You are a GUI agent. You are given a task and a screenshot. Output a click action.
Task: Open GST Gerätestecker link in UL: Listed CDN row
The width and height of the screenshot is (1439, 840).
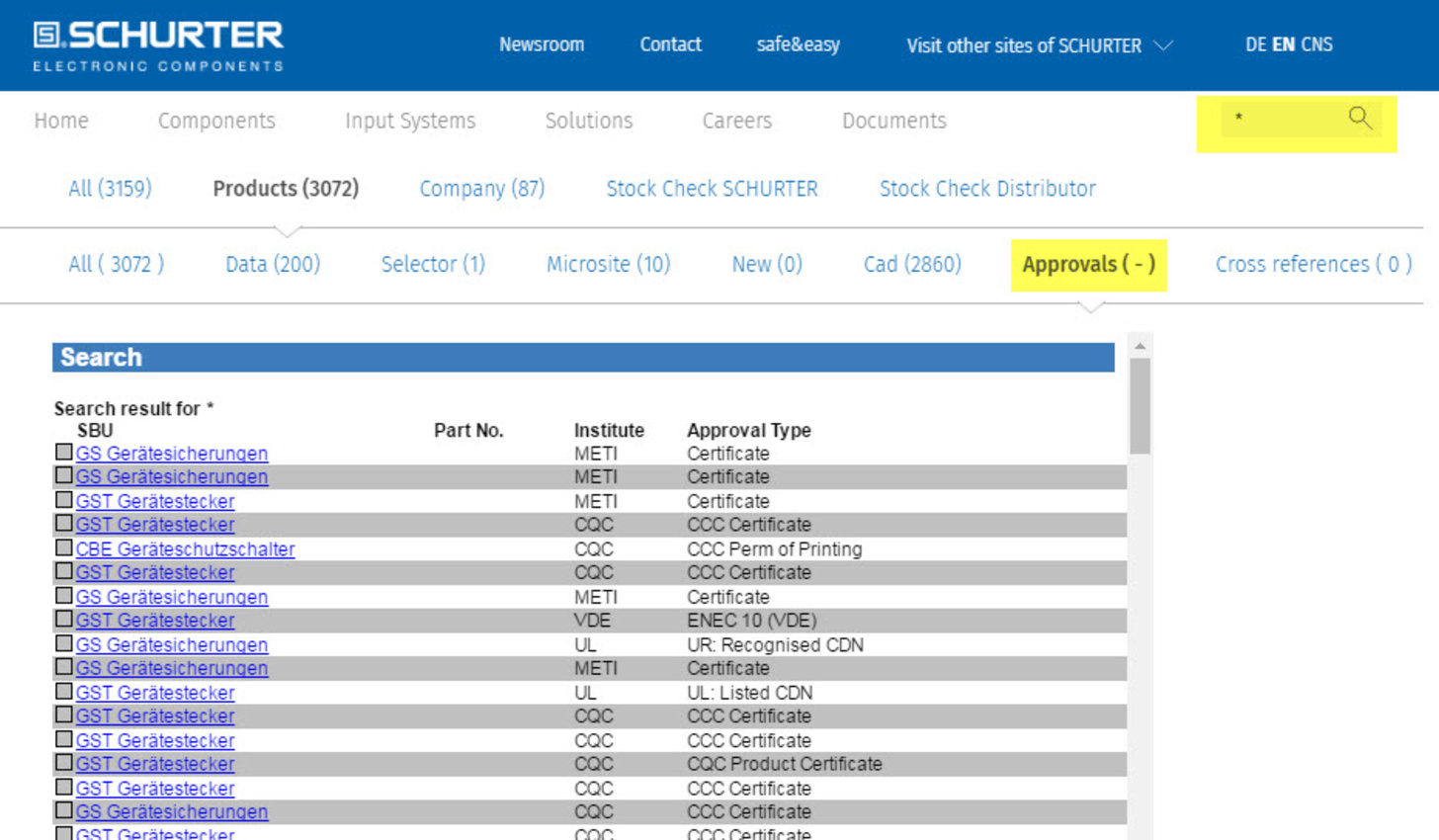point(155,693)
